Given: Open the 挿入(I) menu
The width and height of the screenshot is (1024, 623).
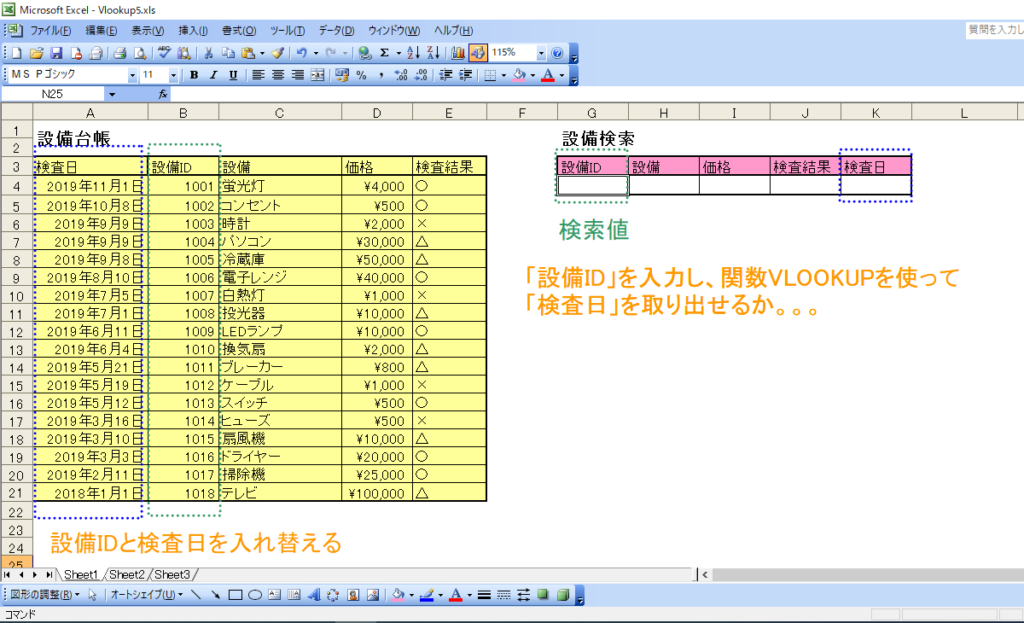Looking at the screenshot, I should 194,30.
